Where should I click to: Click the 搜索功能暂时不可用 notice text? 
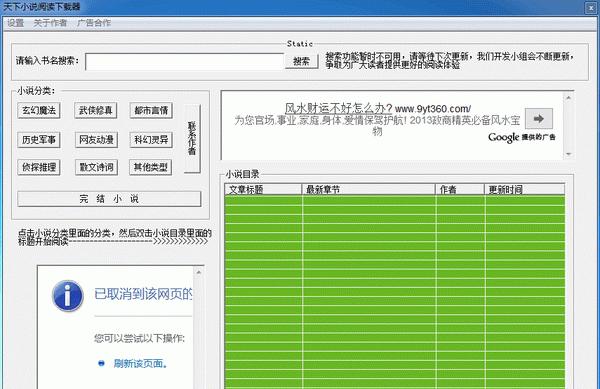click(450, 61)
